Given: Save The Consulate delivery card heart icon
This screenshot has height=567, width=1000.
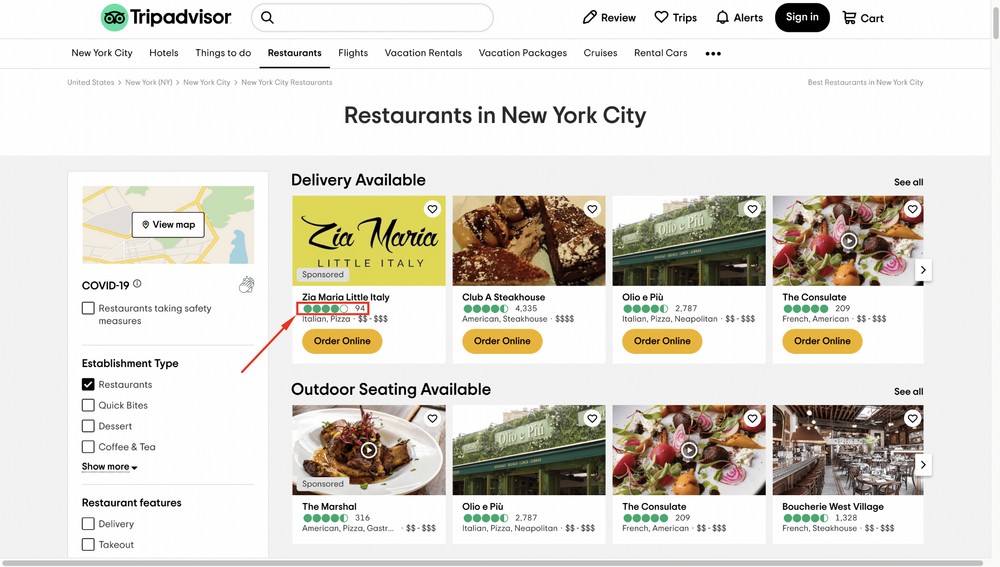Looking at the screenshot, I should pos(913,209).
